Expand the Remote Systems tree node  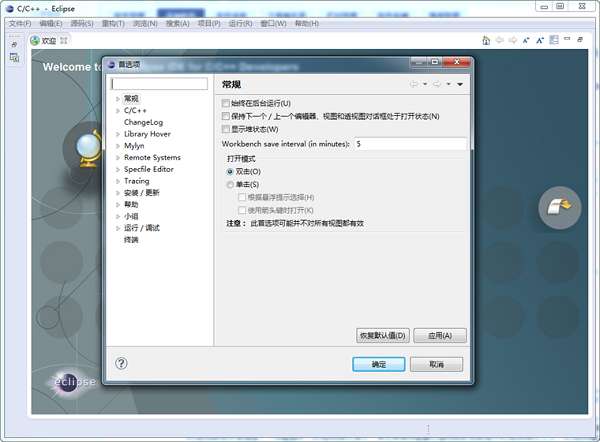coord(118,158)
